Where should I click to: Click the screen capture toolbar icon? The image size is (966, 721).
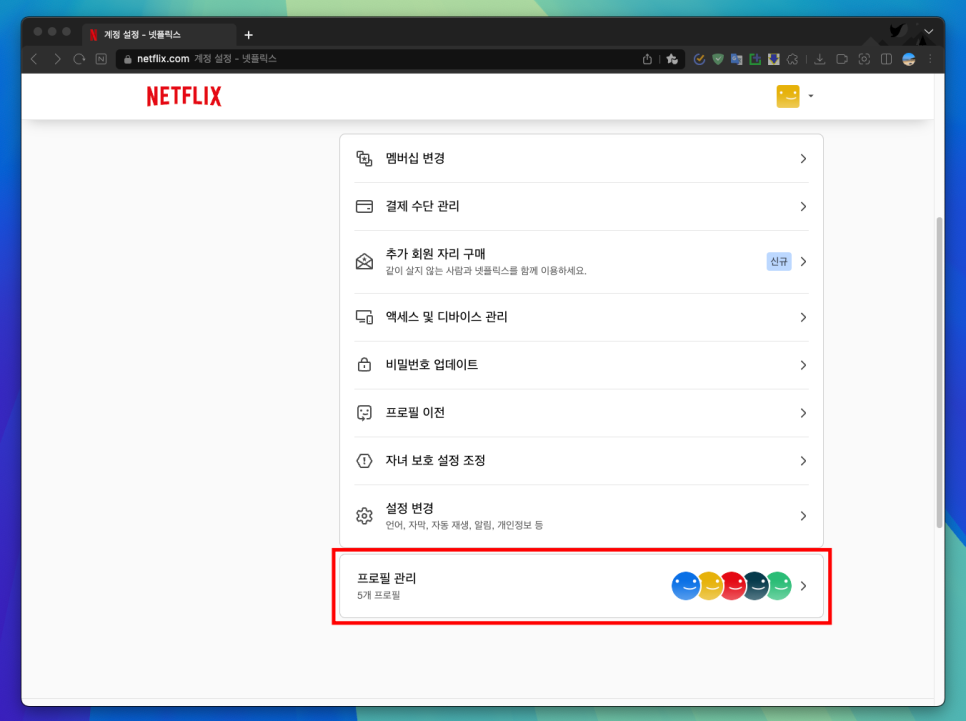[864, 59]
